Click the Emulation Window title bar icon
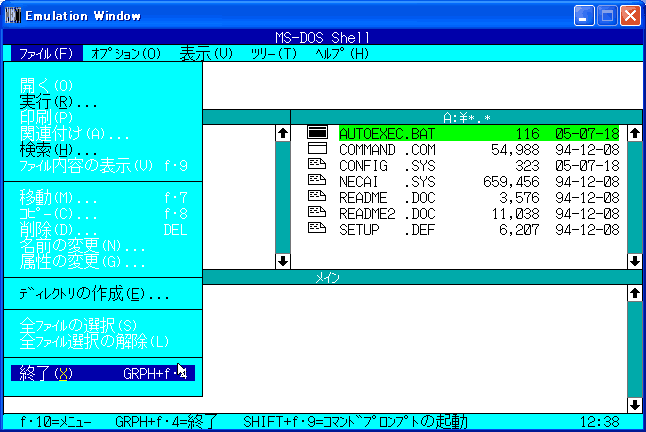 [13, 16]
